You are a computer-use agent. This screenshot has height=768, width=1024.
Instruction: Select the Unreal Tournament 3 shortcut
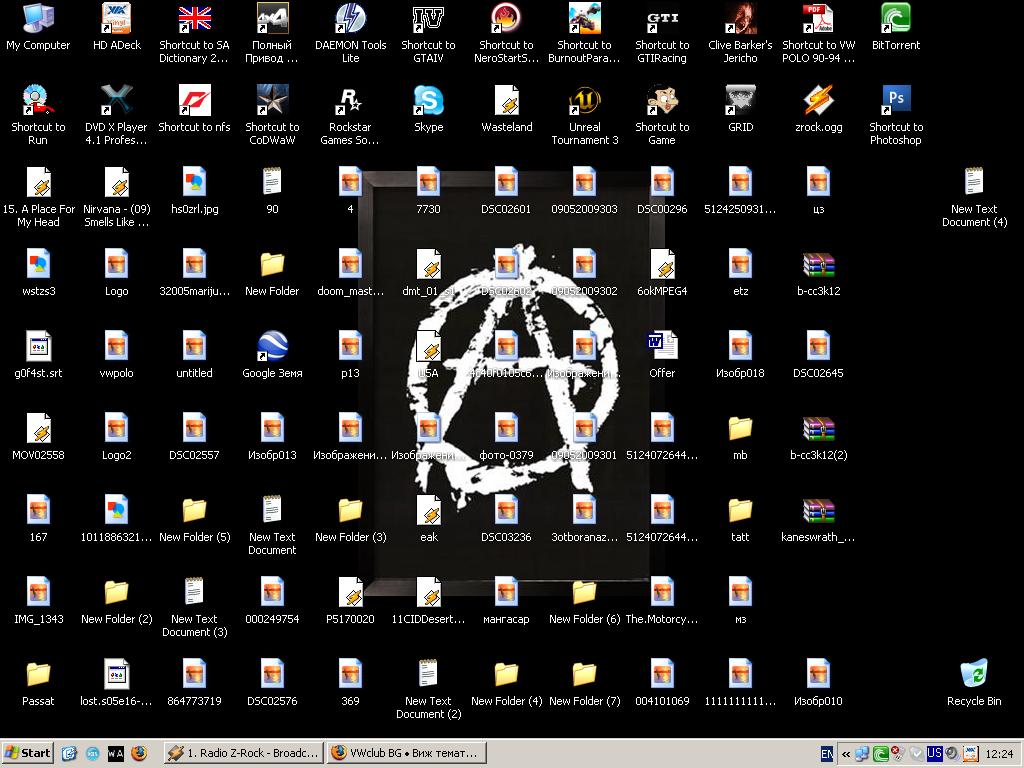(x=584, y=101)
